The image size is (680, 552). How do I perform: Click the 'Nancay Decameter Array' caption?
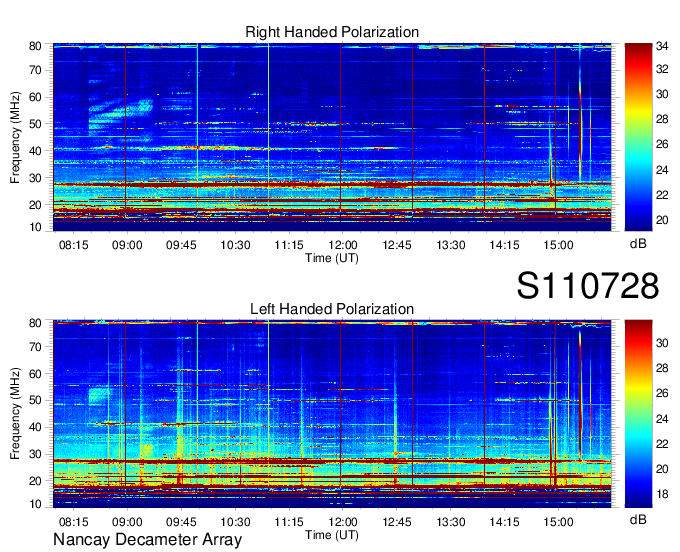(x=147, y=540)
